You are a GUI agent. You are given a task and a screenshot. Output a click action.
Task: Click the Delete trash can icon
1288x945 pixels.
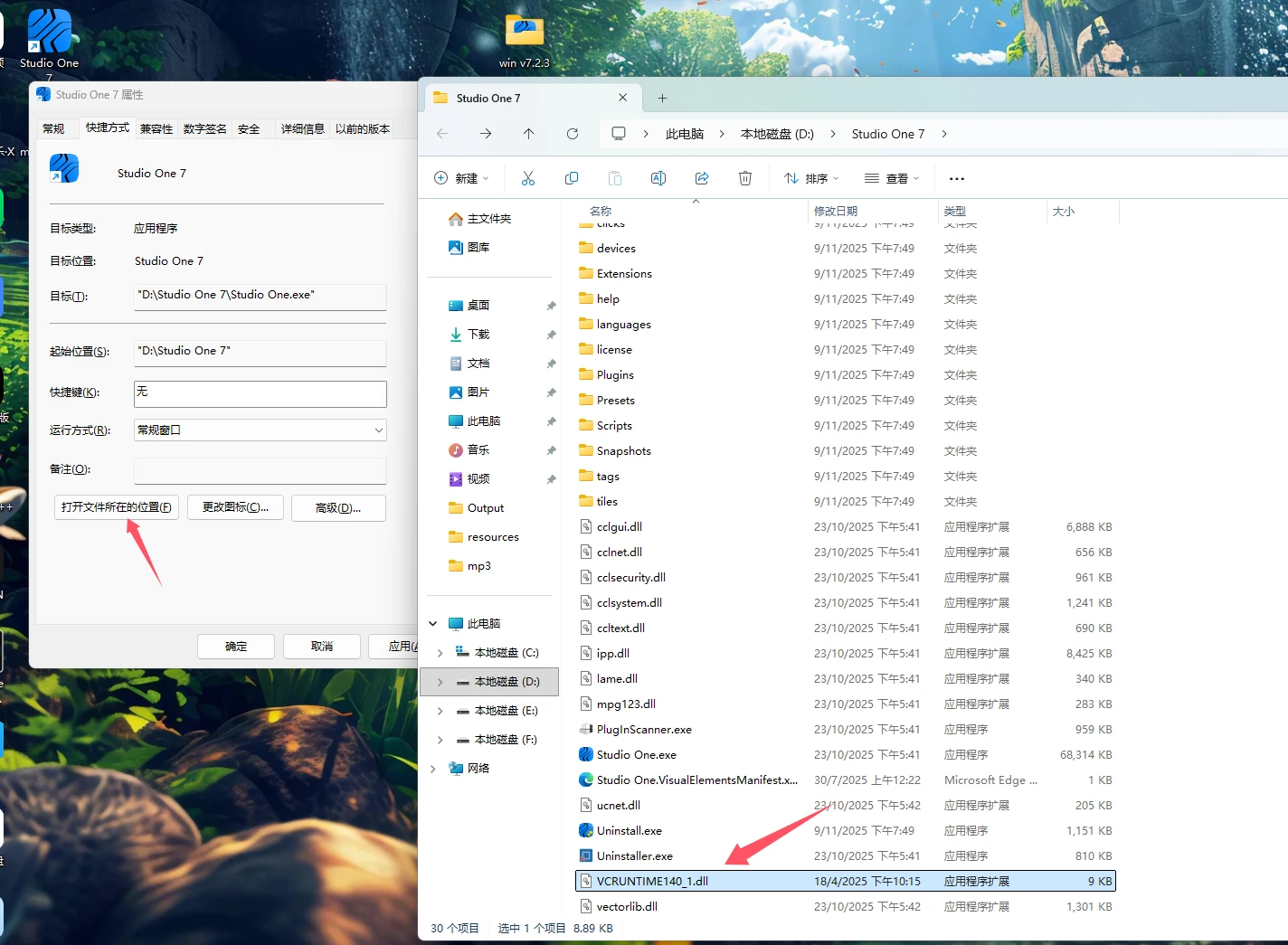(745, 178)
